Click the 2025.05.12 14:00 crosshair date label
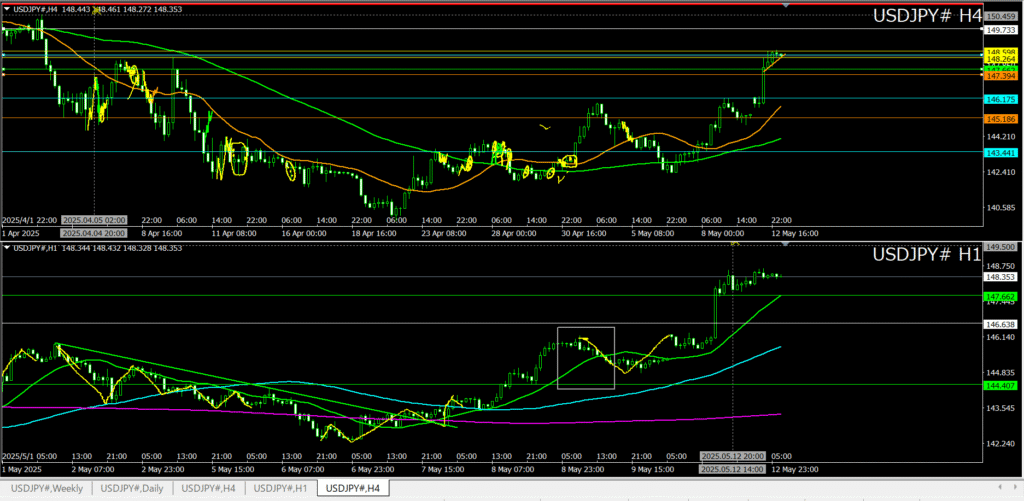1024x501 pixels. click(731, 469)
